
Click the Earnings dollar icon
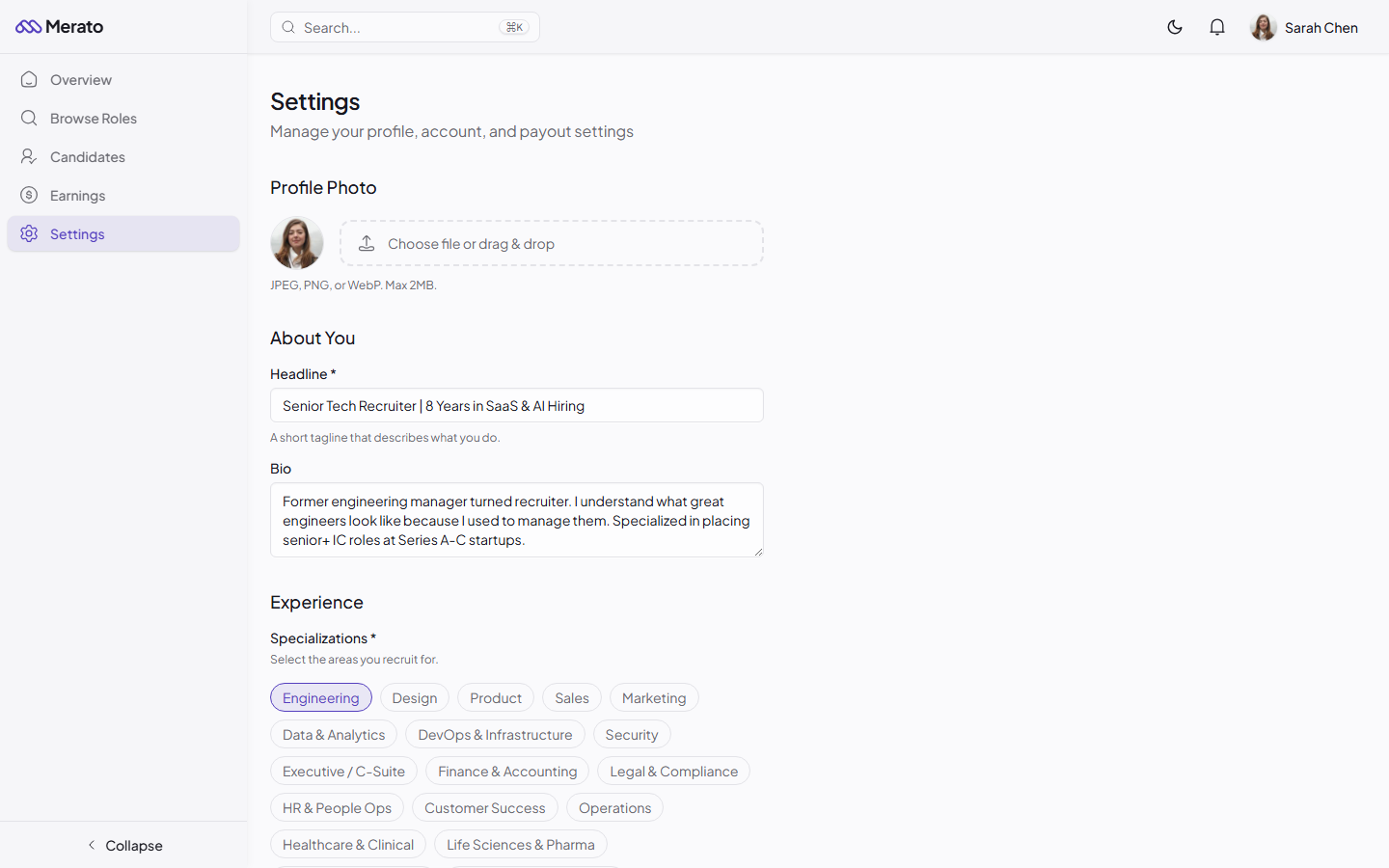pos(28,195)
